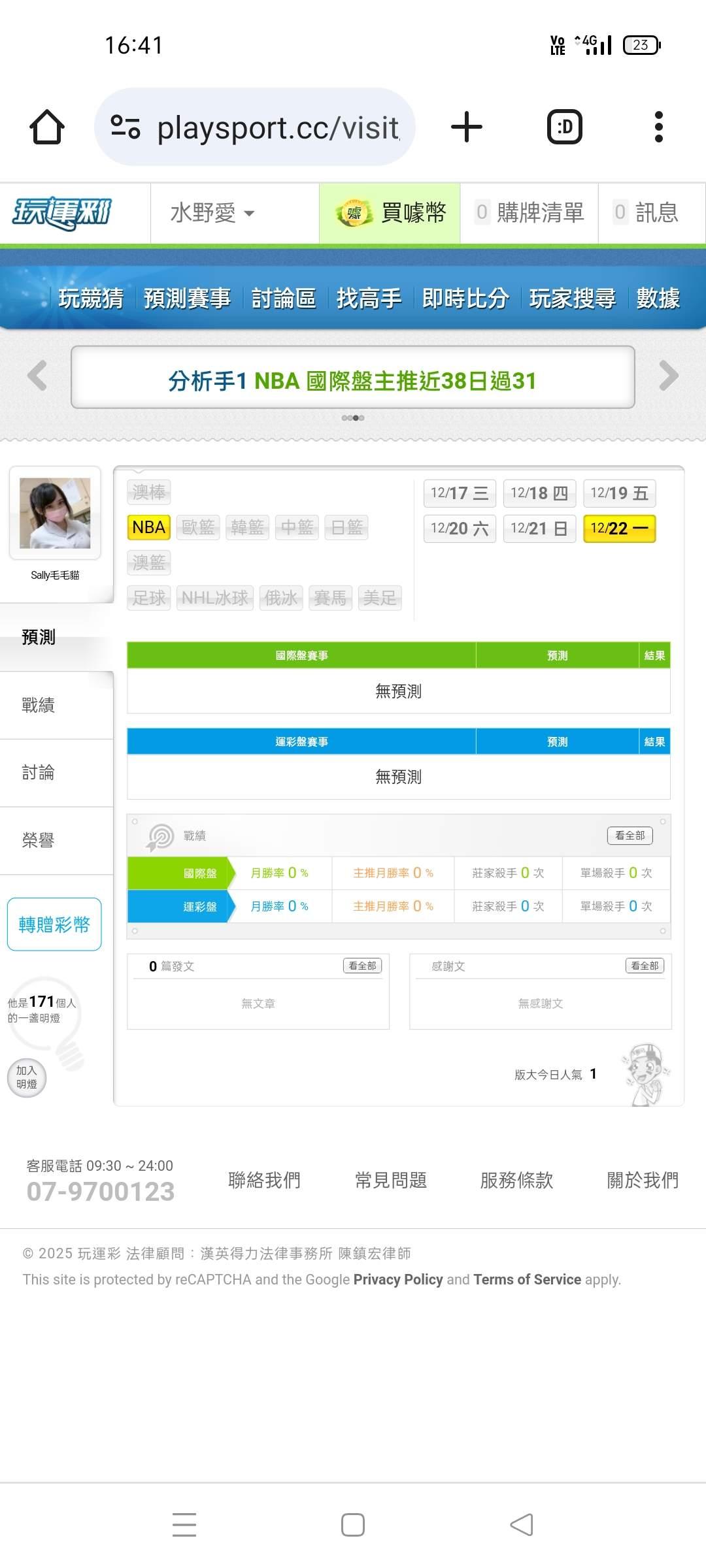This screenshot has width=706, height=1568.
Task: Select the 12/17 三 date button
Action: coord(460,493)
